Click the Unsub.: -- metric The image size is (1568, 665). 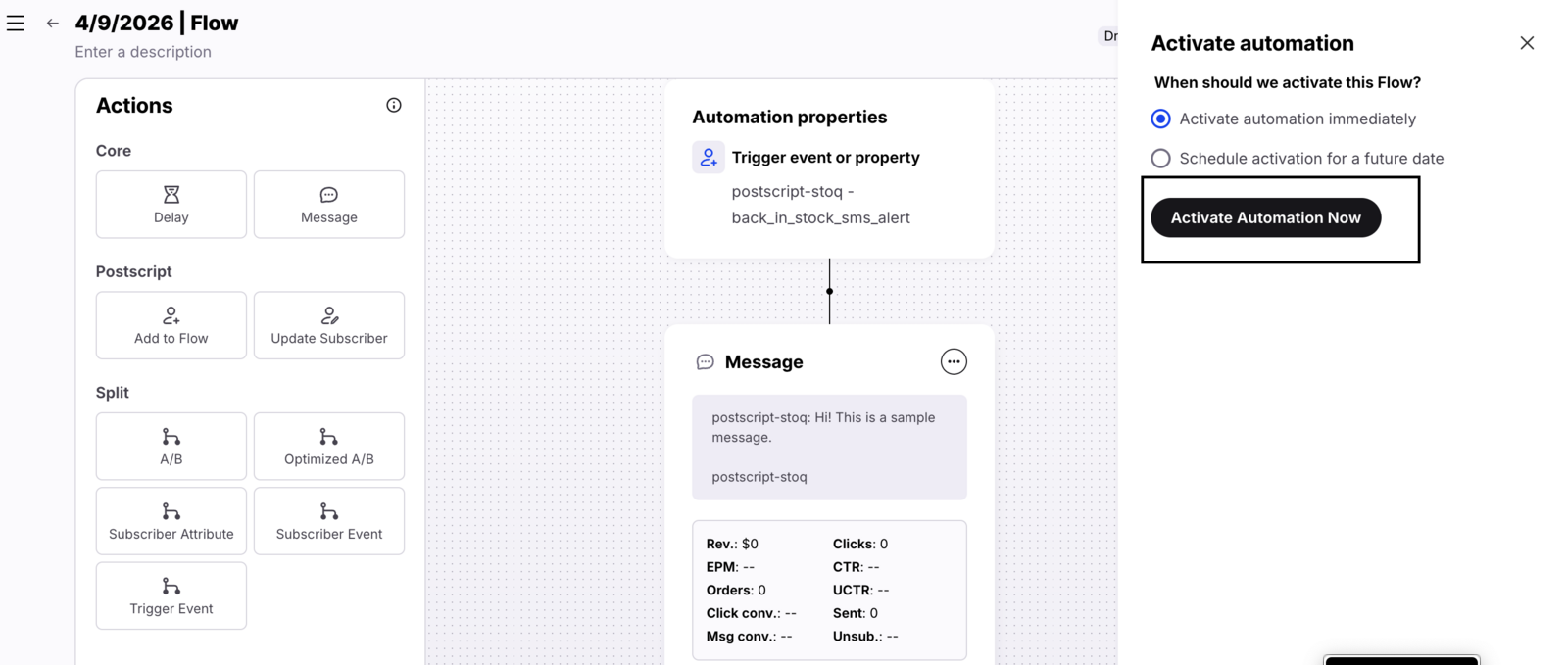tap(865, 637)
